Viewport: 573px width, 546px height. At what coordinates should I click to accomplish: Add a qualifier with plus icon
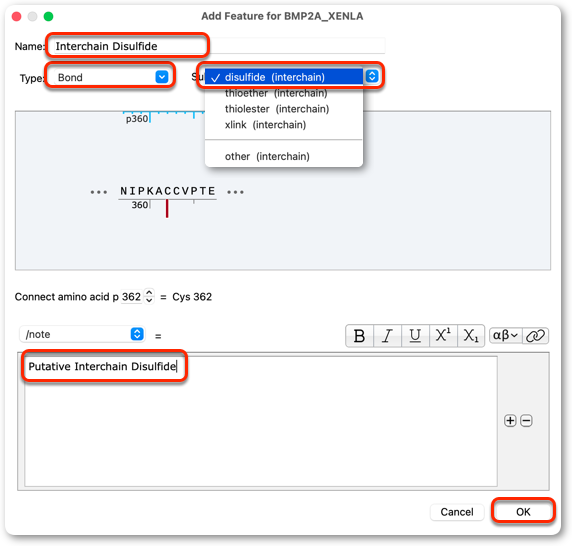[x=510, y=421]
